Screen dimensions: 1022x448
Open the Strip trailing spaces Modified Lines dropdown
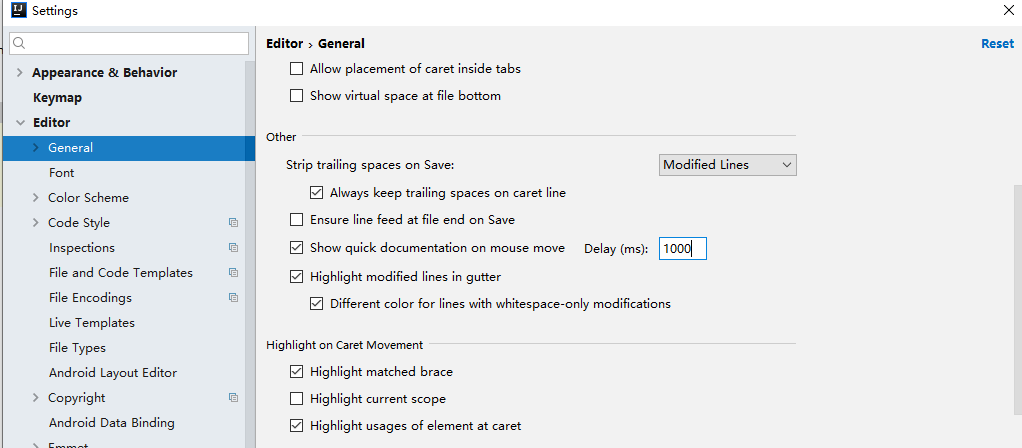click(728, 165)
